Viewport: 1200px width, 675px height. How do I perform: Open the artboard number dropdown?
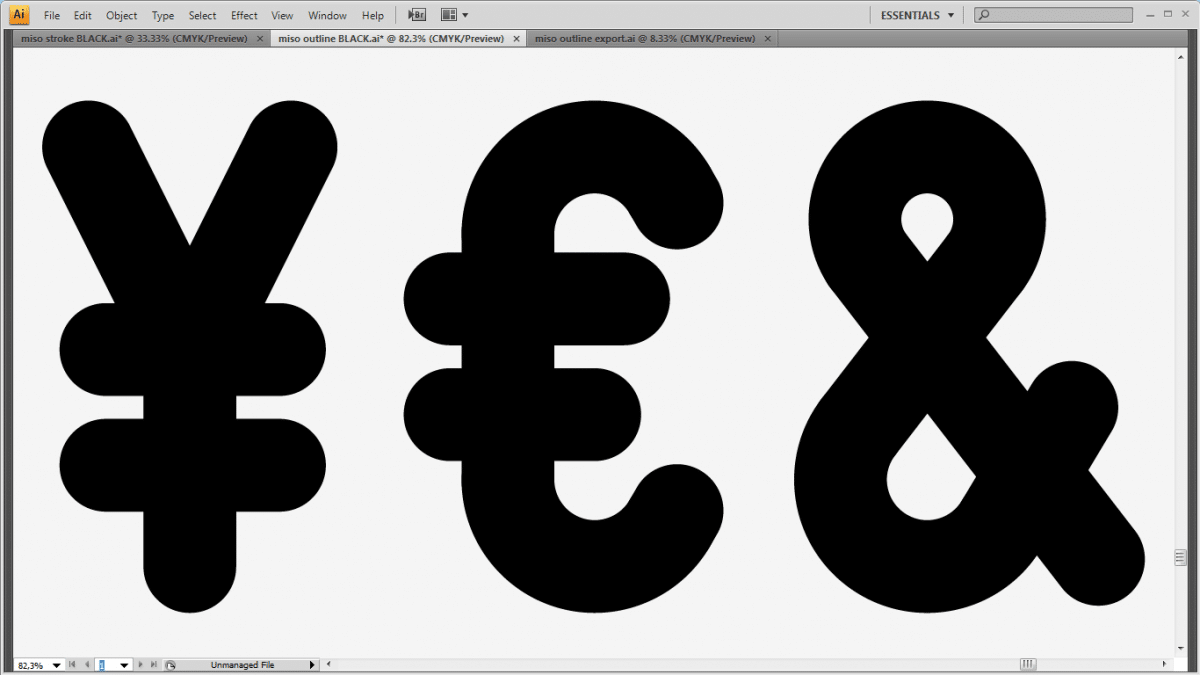tap(124, 665)
